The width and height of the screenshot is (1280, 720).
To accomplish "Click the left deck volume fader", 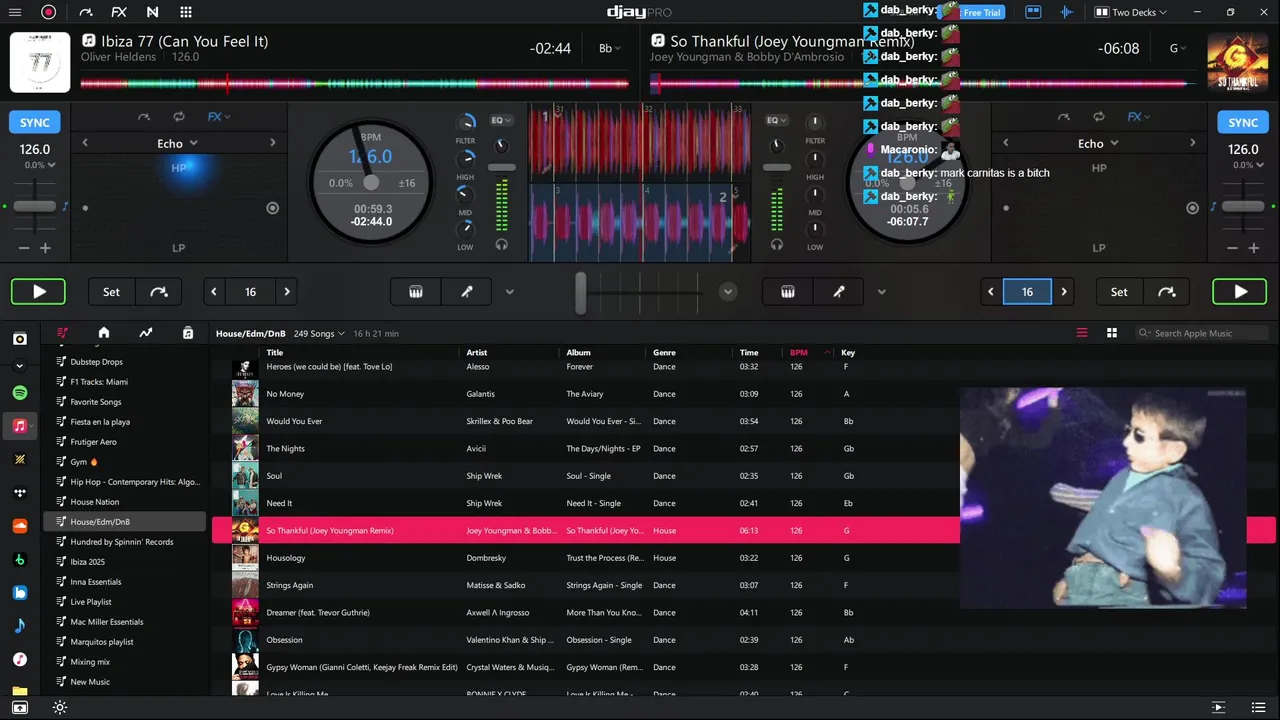I will coord(502,167).
